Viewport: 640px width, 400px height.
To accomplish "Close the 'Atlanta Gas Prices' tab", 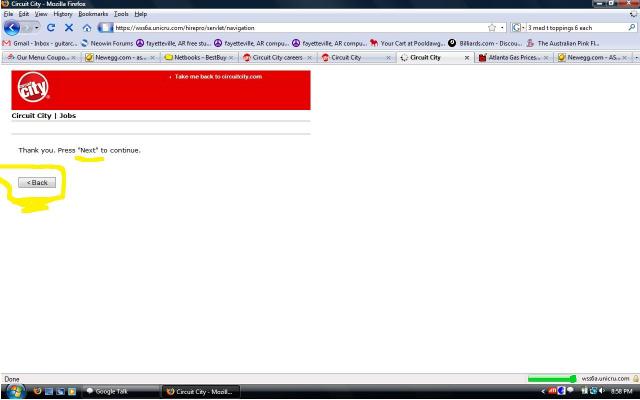I will click(x=546, y=58).
